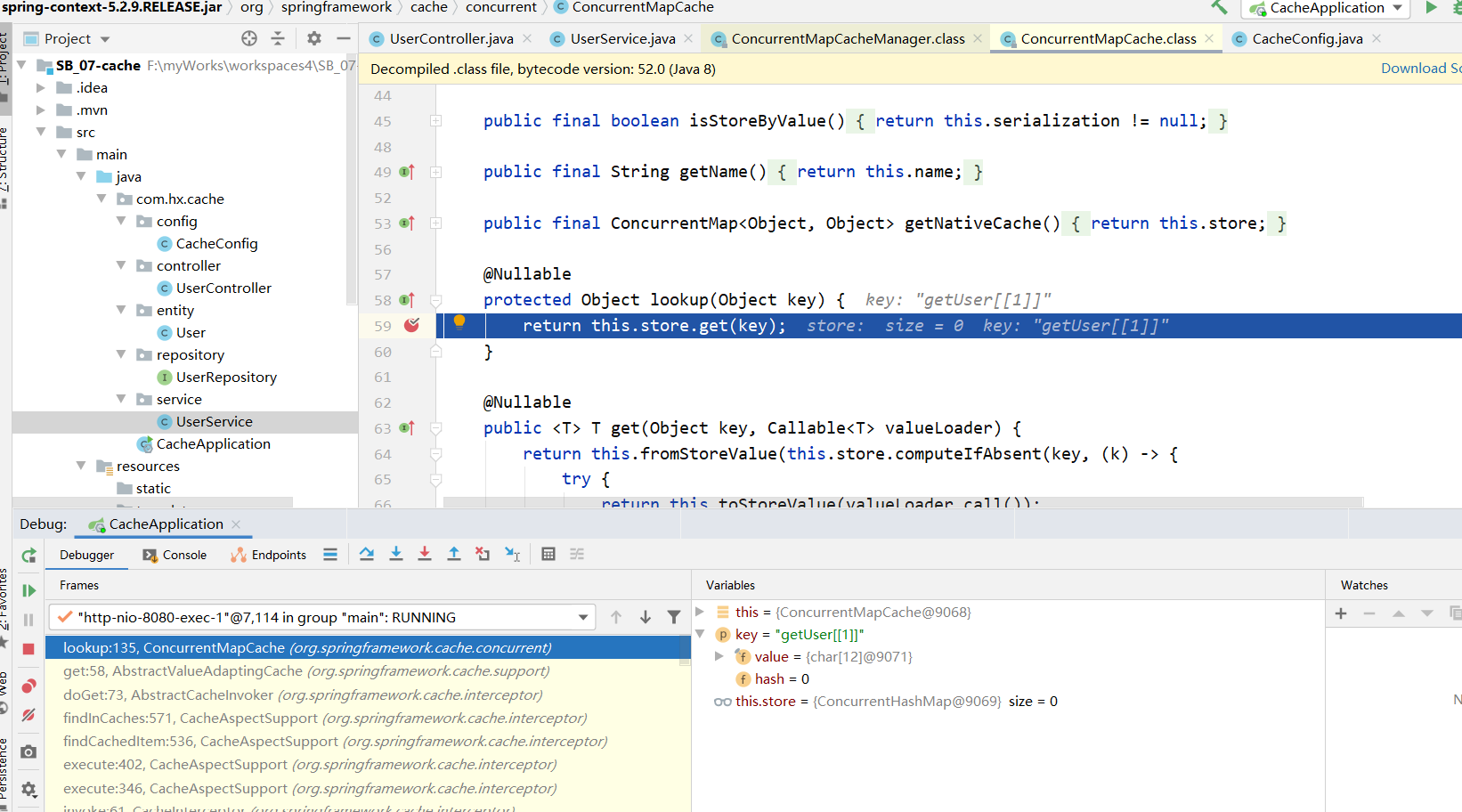Click the override marker beside the lookup method
1462x812 pixels.
coord(407,300)
